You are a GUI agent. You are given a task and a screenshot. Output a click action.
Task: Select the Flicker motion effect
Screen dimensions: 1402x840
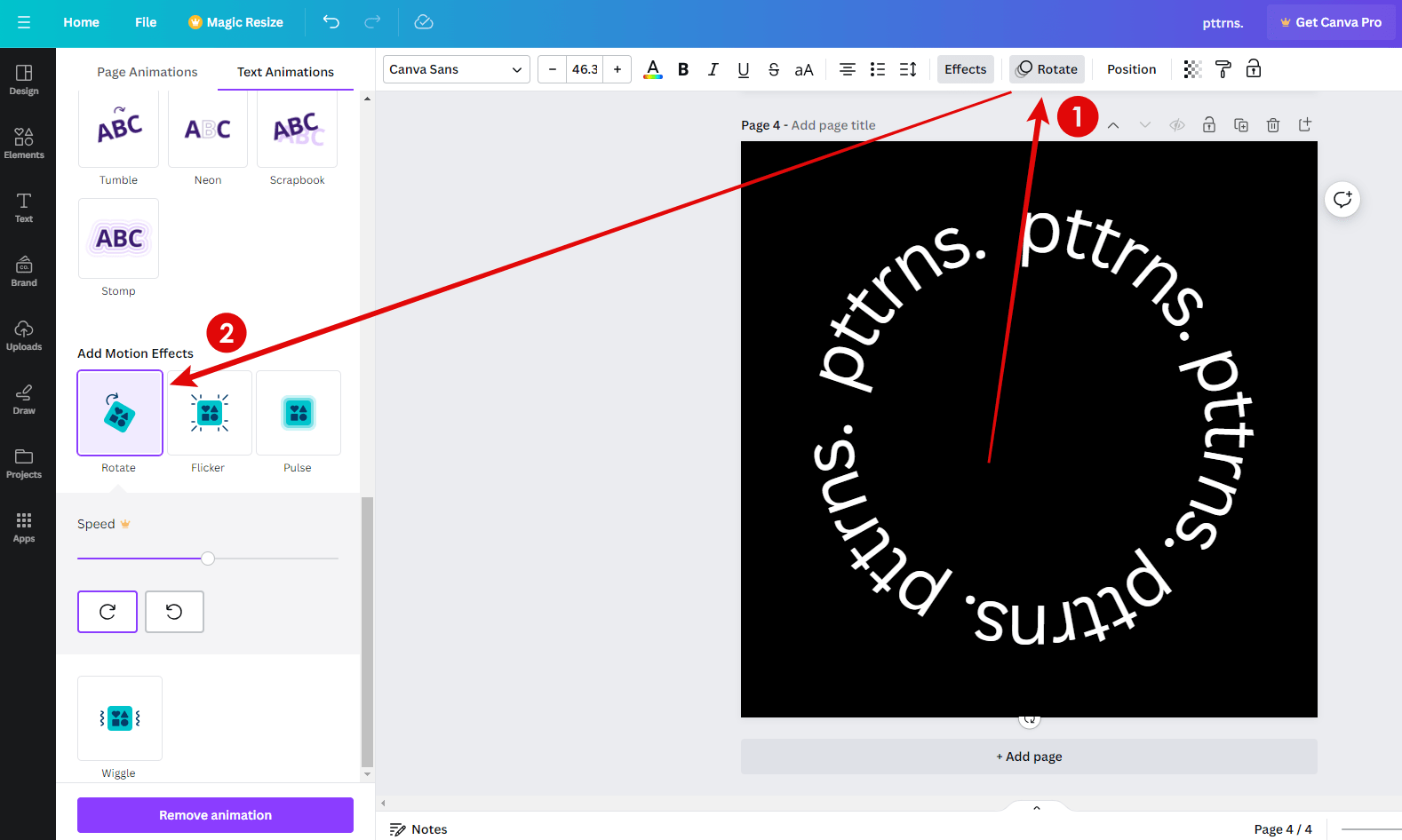[210, 413]
